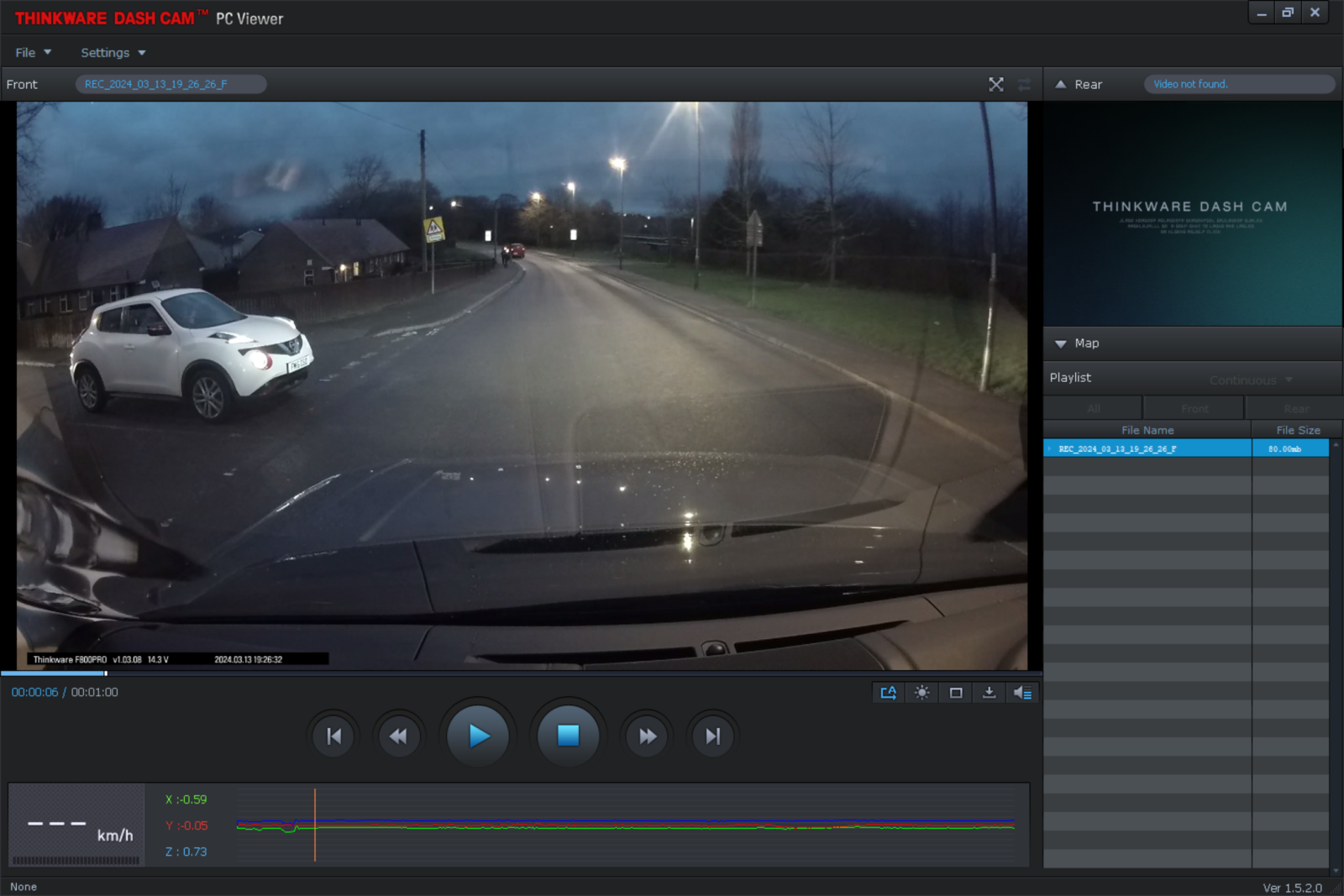Click the G-sensor acceleration graph

(x=626, y=824)
